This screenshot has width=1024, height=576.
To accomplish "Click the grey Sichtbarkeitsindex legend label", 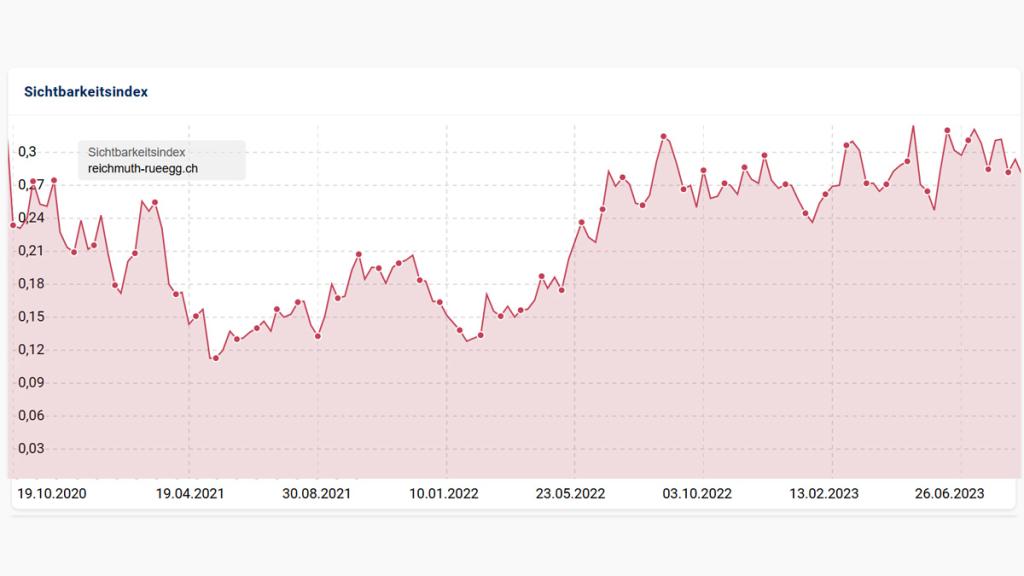I will 136,152.
